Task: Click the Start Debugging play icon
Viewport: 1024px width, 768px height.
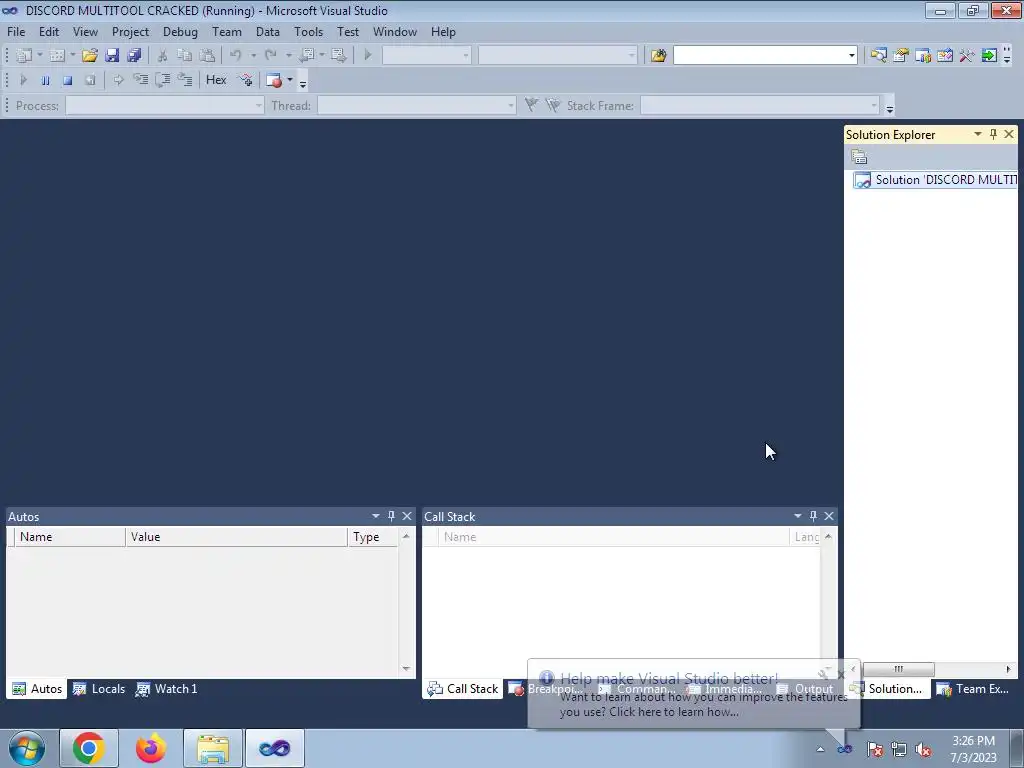Action: (x=368, y=56)
